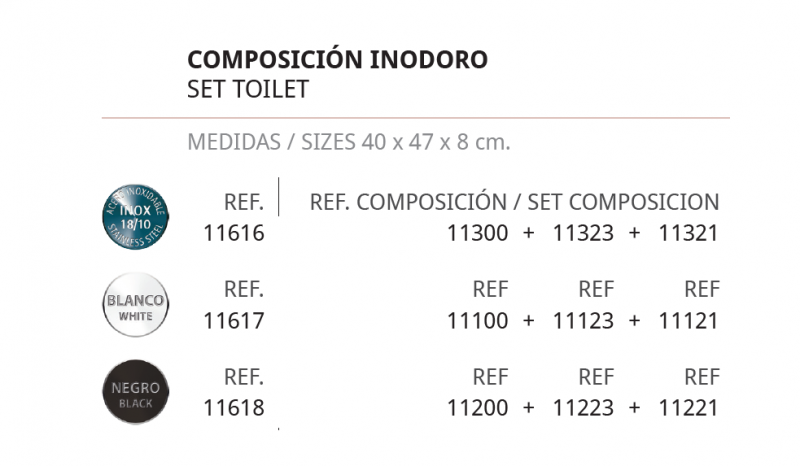This screenshot has width=800, height=466.
Task: Click composition reference 11200
Action: coord(478,408)
